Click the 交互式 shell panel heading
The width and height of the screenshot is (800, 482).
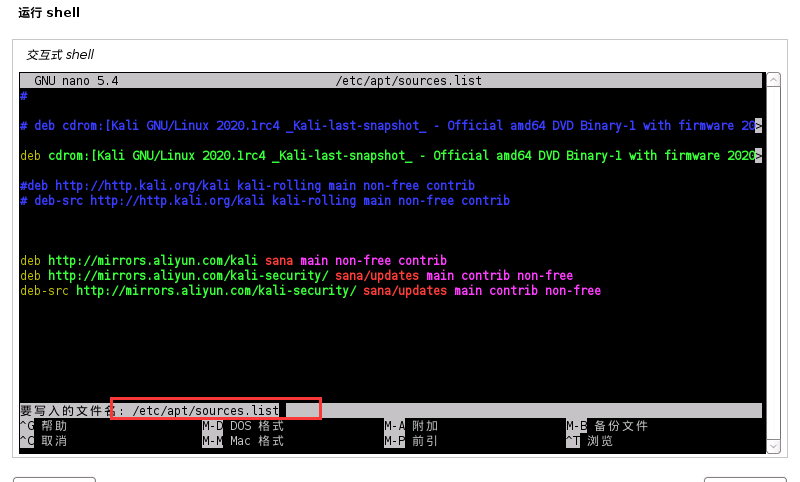(60, 55)
